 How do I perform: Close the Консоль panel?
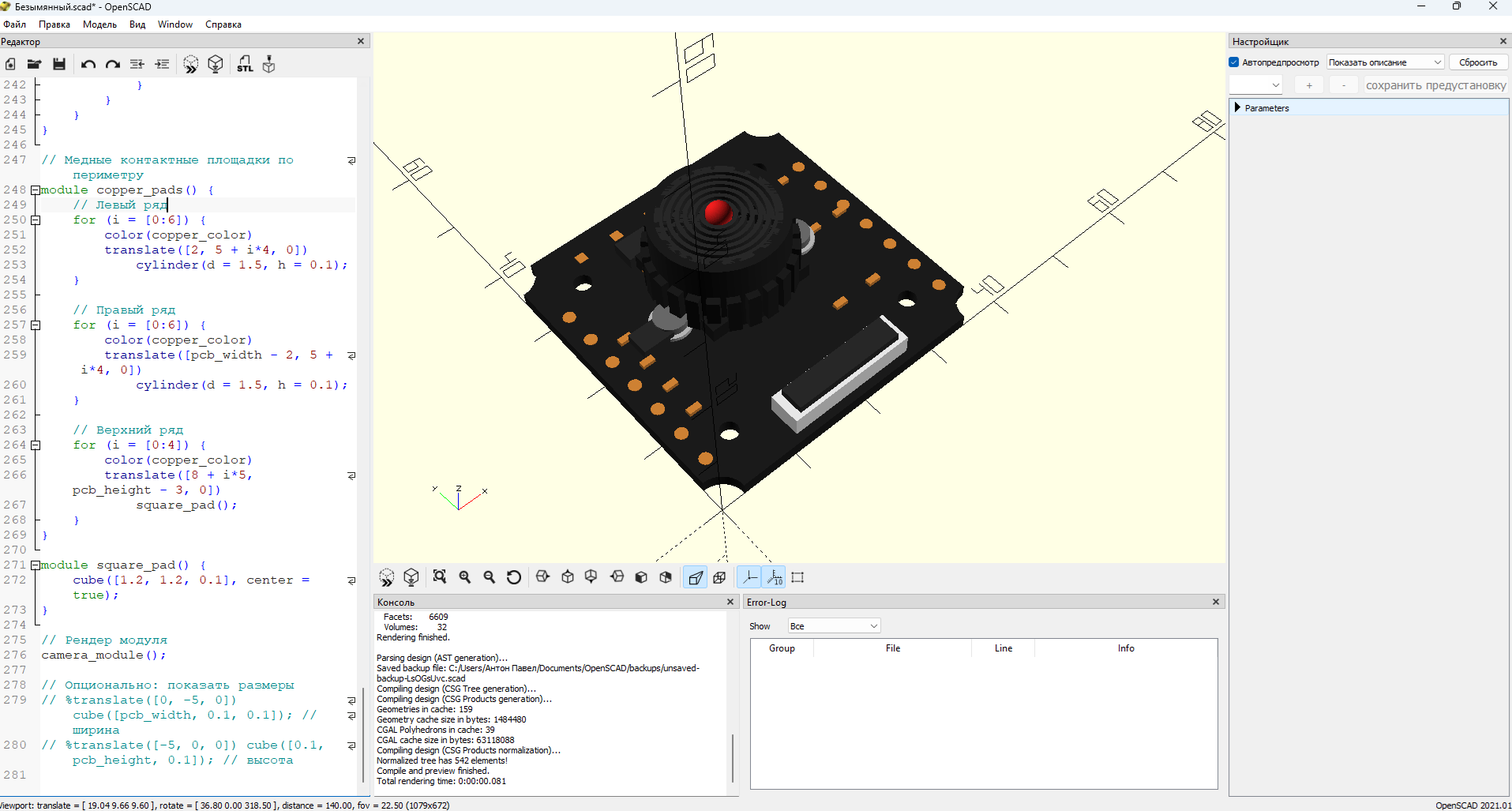tap(730, 602)
